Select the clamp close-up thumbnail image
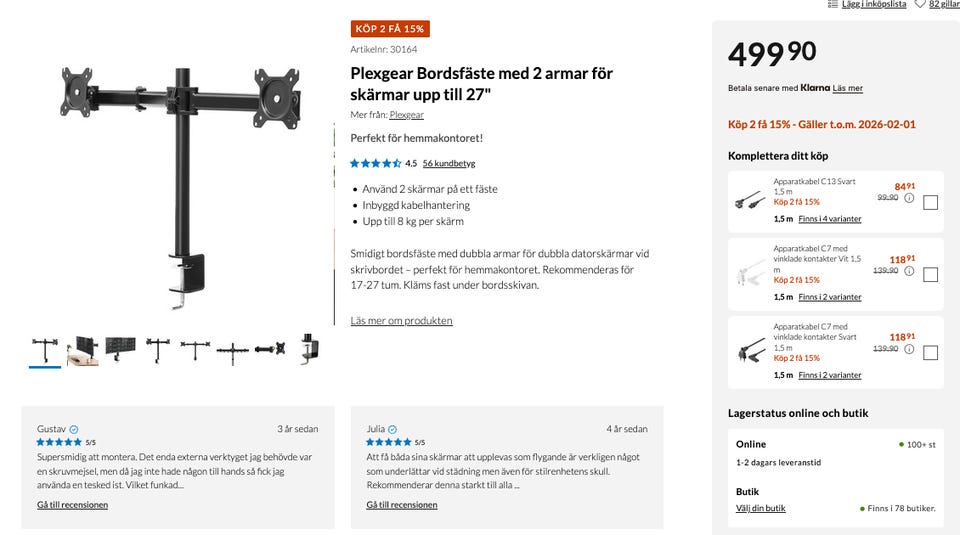 pyautogui.click(x=309, y=349)
